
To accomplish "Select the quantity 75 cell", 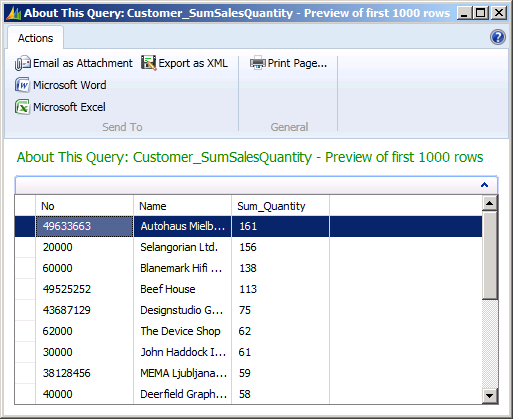I will (x=280, y=310).
